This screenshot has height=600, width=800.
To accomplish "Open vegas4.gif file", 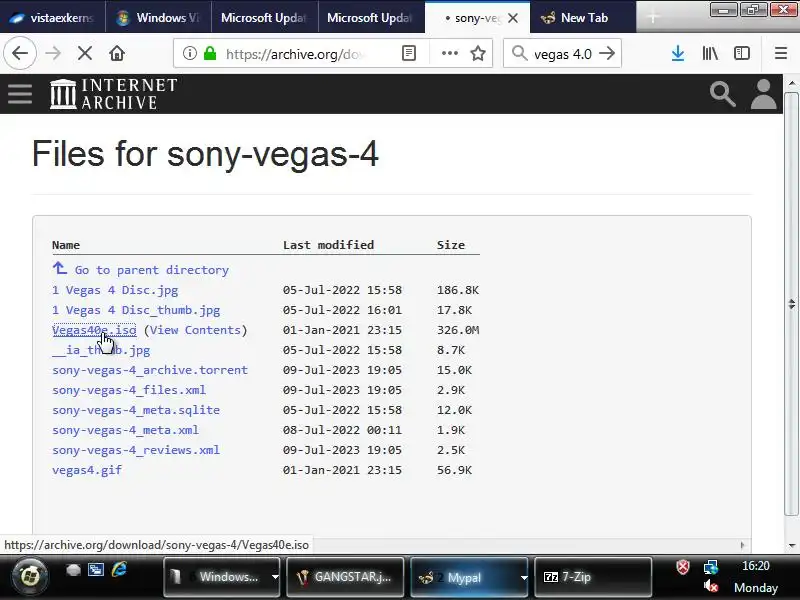I will pos(87,470).
